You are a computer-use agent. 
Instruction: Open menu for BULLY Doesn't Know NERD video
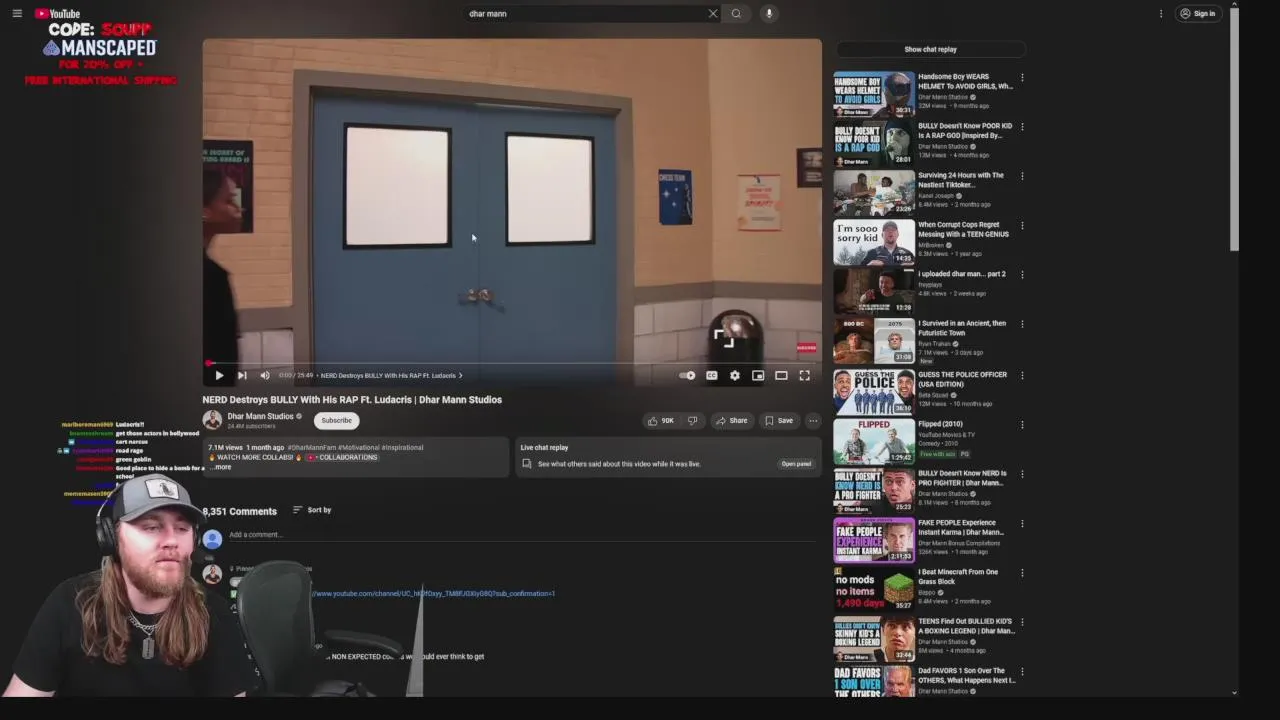point(1022,474)
